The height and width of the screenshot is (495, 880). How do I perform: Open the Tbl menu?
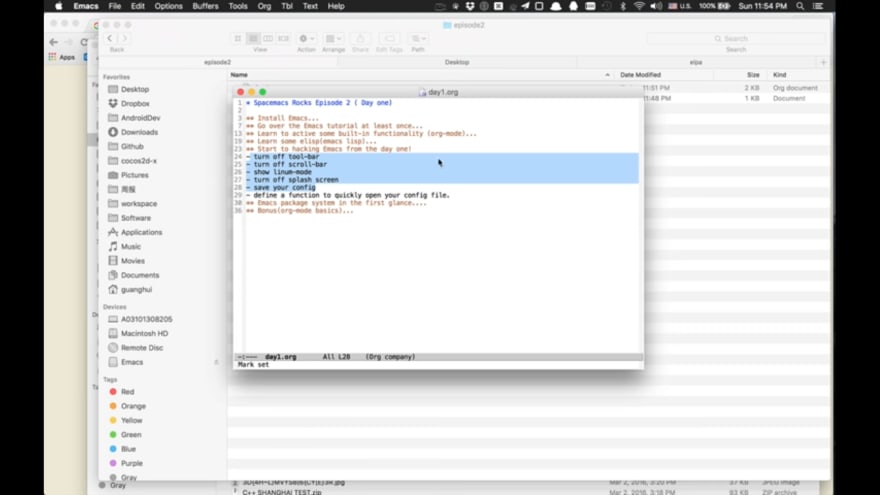click(287, 6)
